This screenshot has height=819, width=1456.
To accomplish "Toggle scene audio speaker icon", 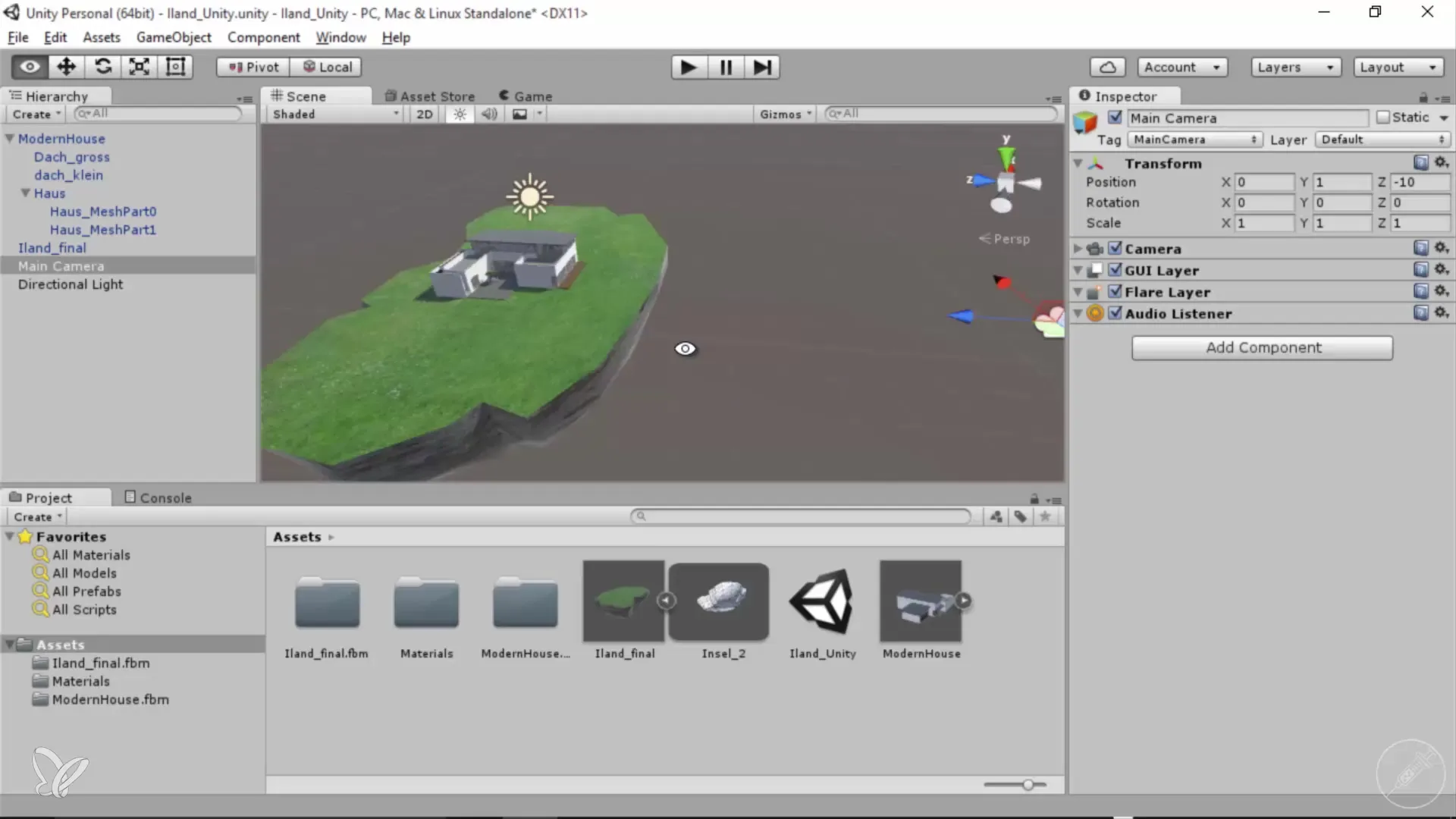I will (489, 114).
